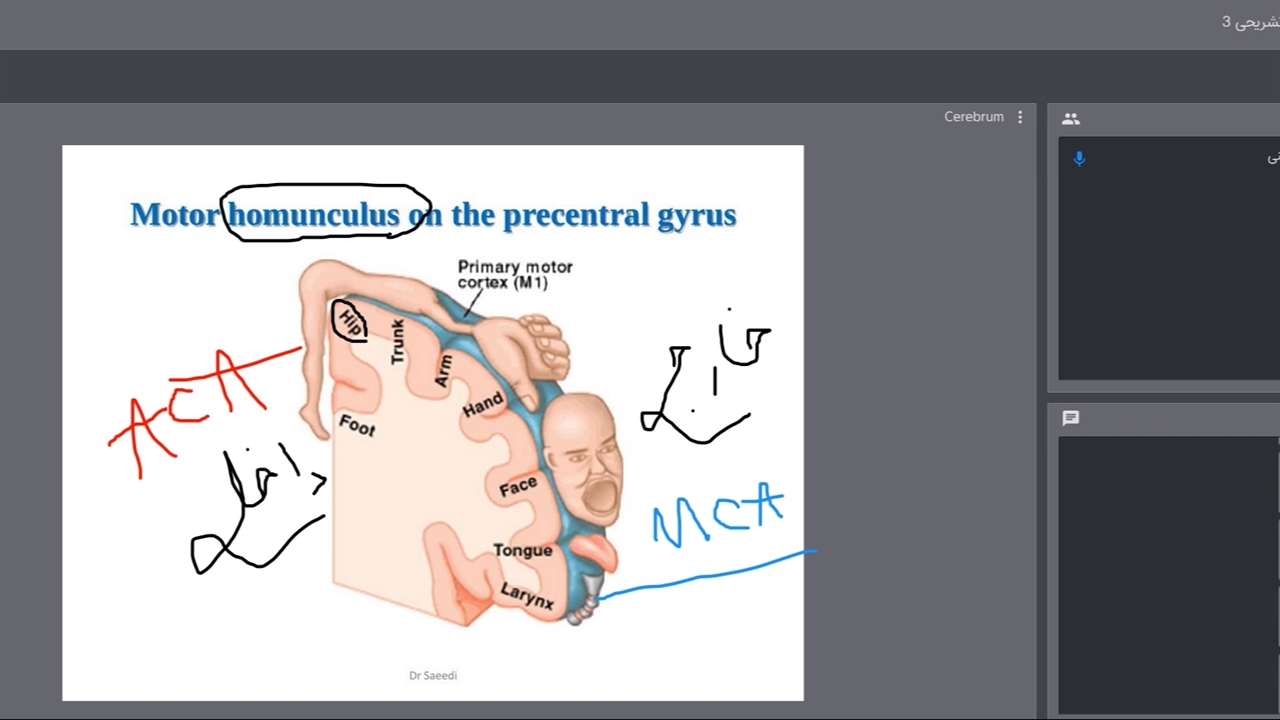The width and height of the screenshot is (1280, 720).
Task: Click the Hand label on the diagram
Action: pyautogui.click(x=482, y=405)
